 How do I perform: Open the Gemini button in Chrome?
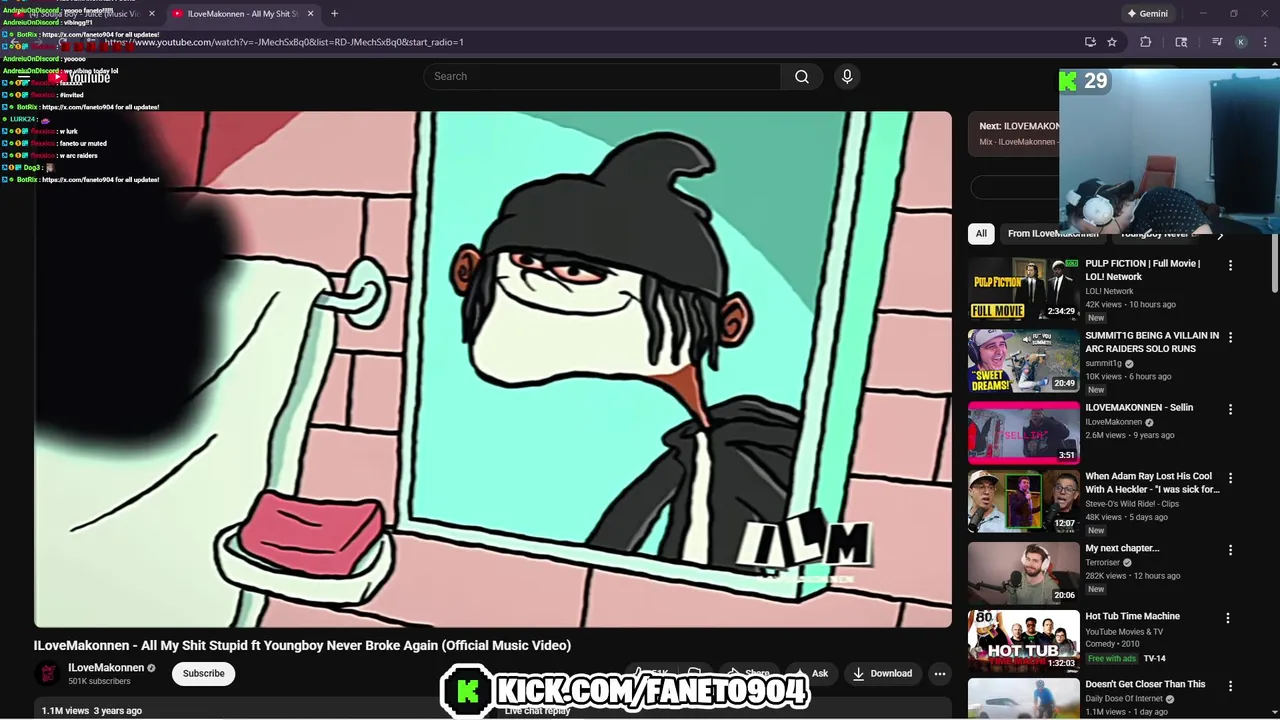coord(1147,14)
